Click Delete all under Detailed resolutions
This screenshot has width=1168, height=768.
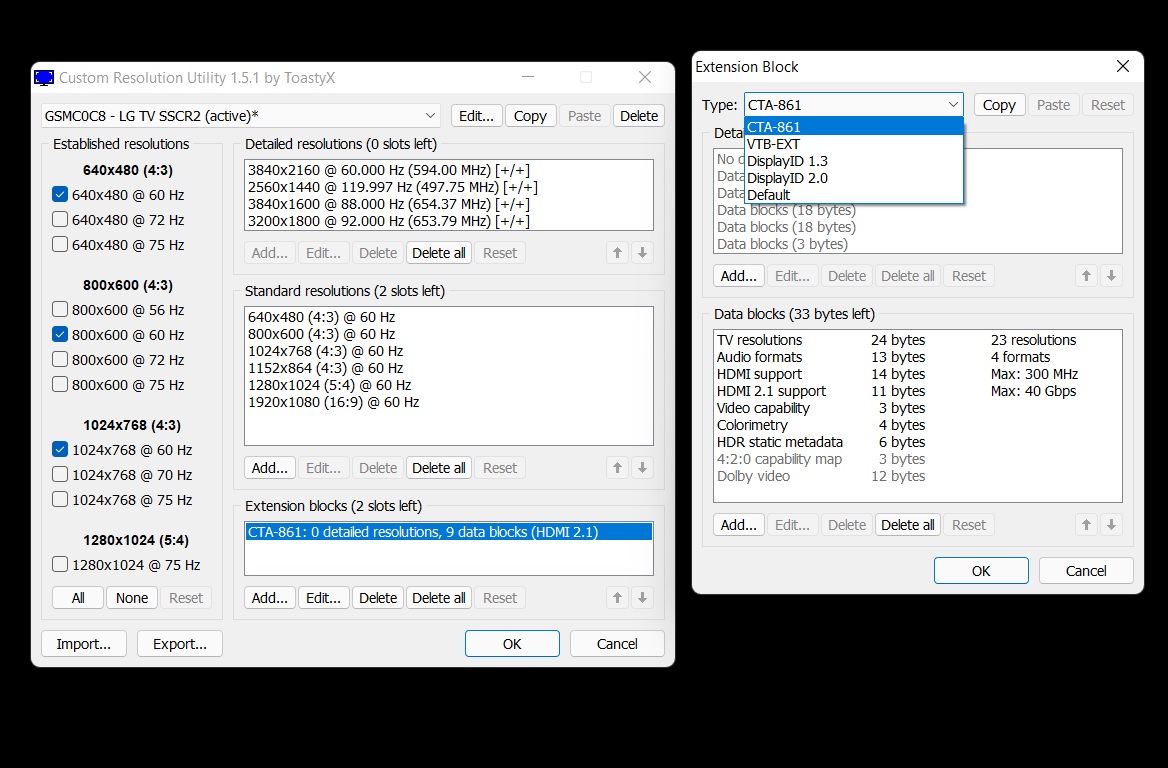[x=439, y=253]
